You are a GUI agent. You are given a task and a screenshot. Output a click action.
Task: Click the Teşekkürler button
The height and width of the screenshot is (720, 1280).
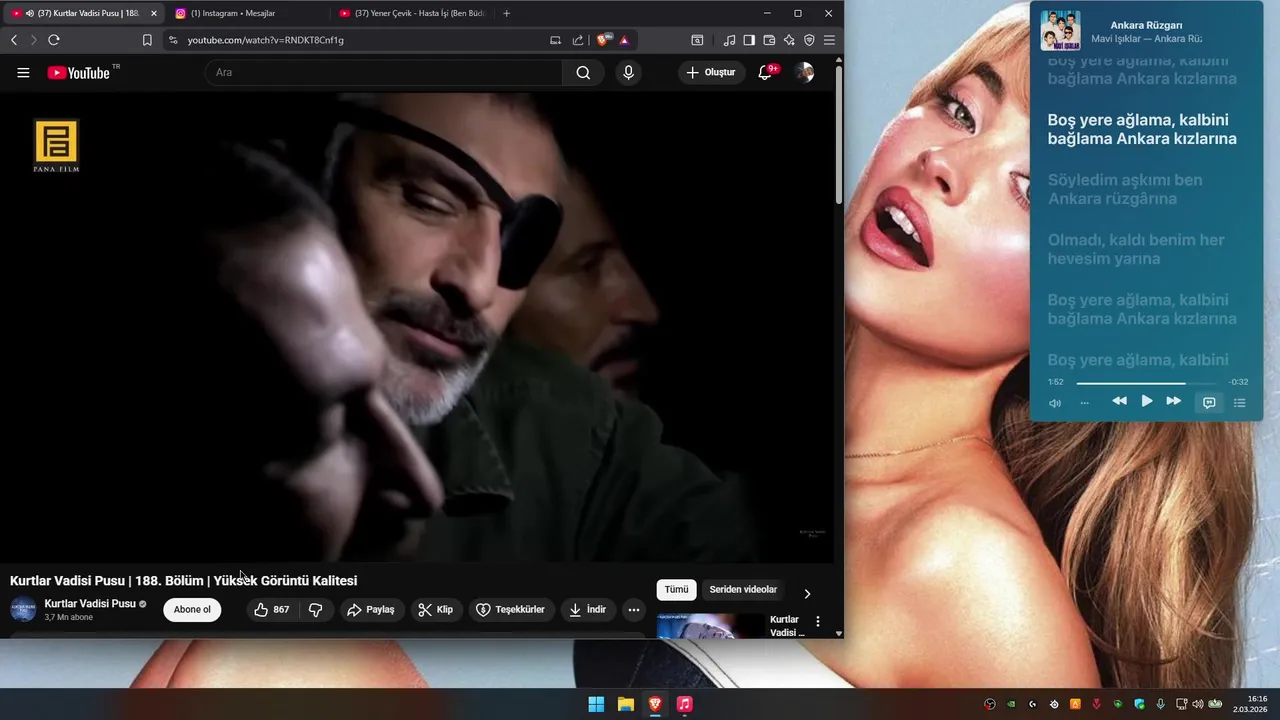(511, 610)
